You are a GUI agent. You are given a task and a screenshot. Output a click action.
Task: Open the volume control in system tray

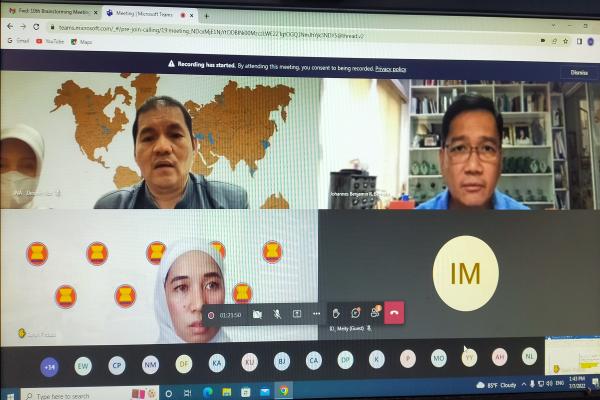[x=549, y=383]
